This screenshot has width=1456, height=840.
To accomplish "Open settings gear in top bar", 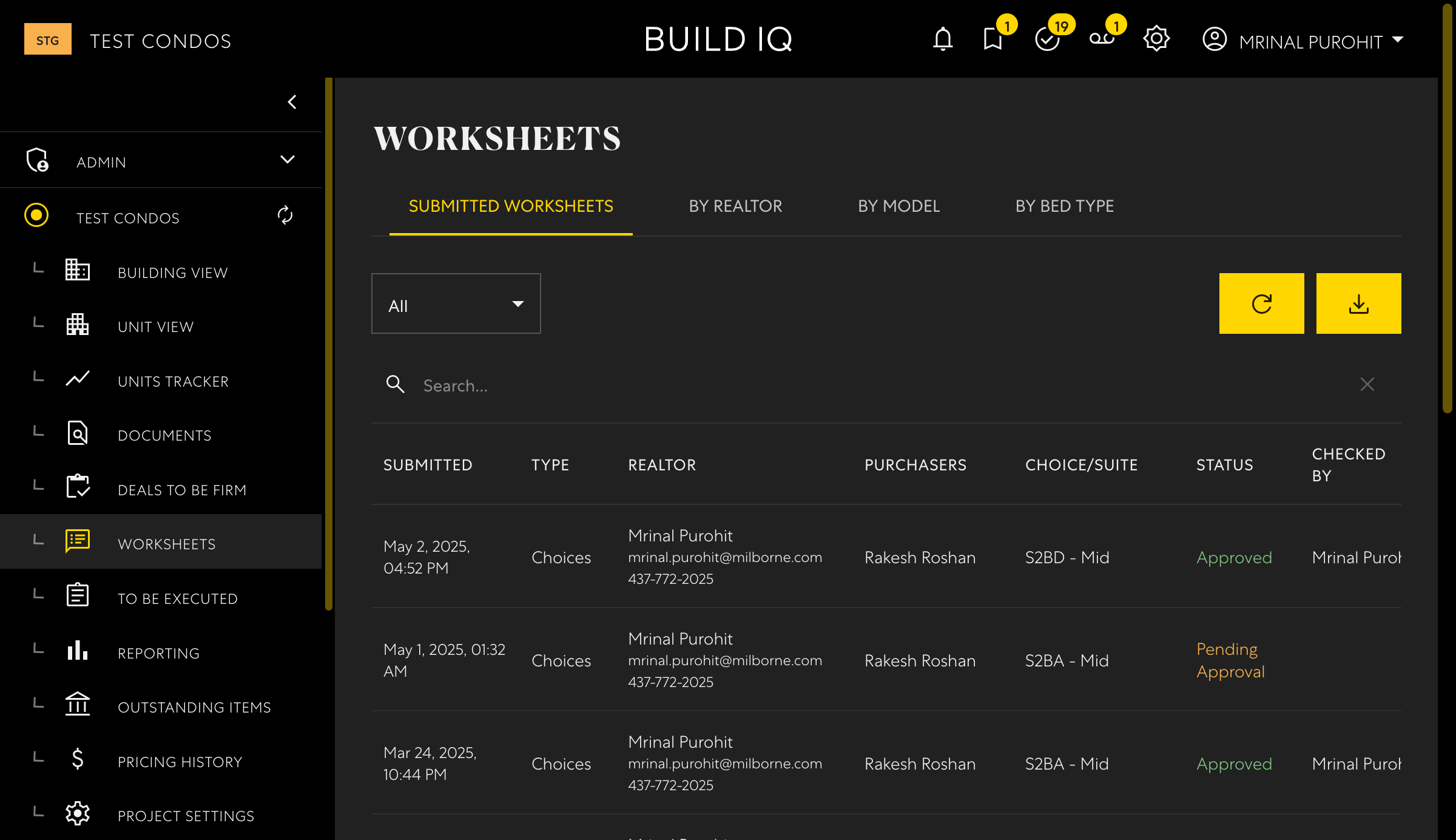I will click(1156, 39).
